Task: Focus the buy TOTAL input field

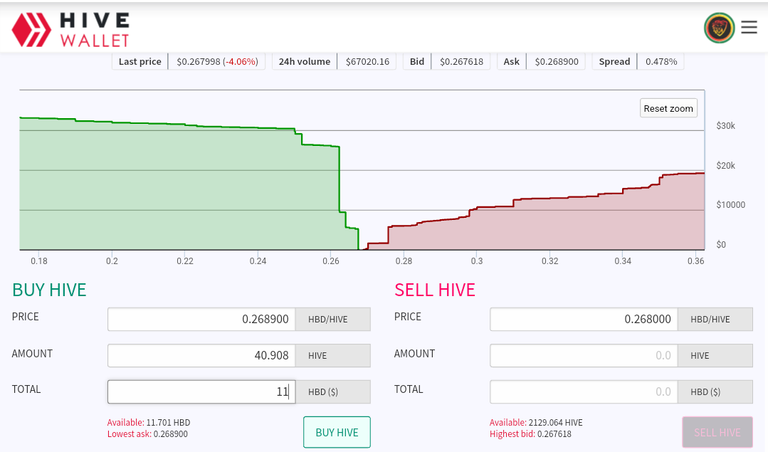Action: 201,392
